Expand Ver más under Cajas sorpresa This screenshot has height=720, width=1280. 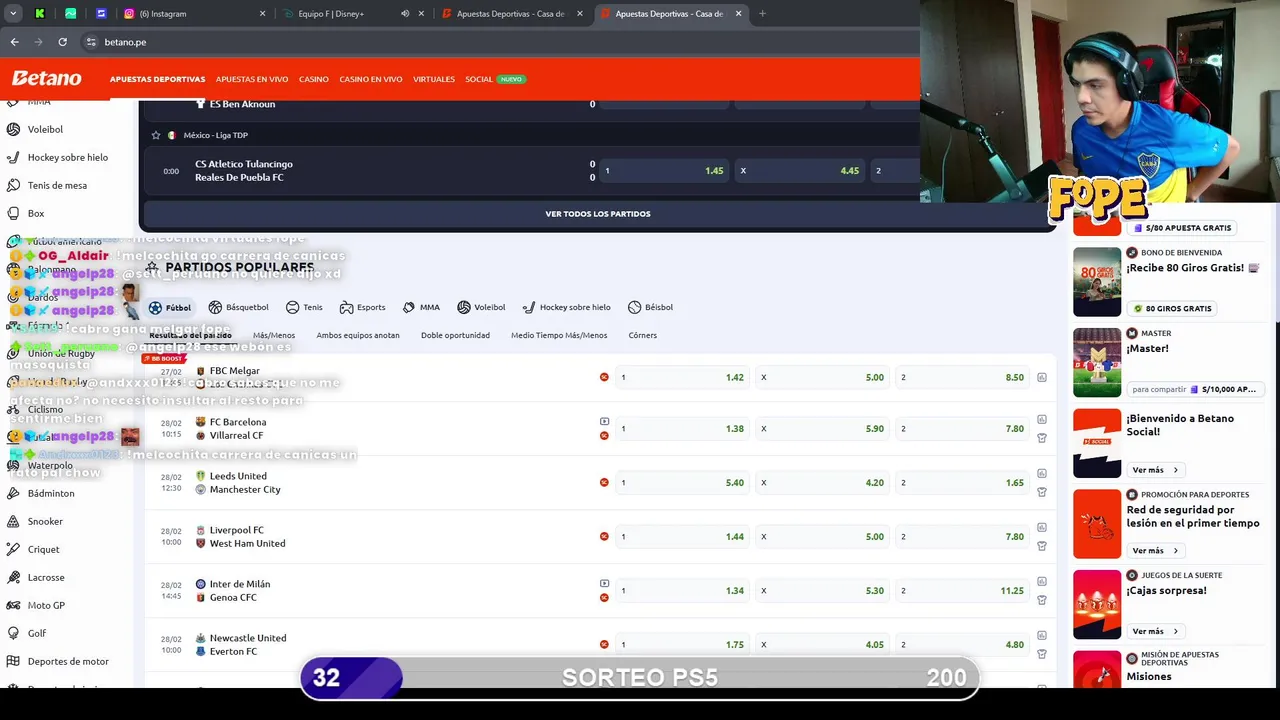(1155, 631)
